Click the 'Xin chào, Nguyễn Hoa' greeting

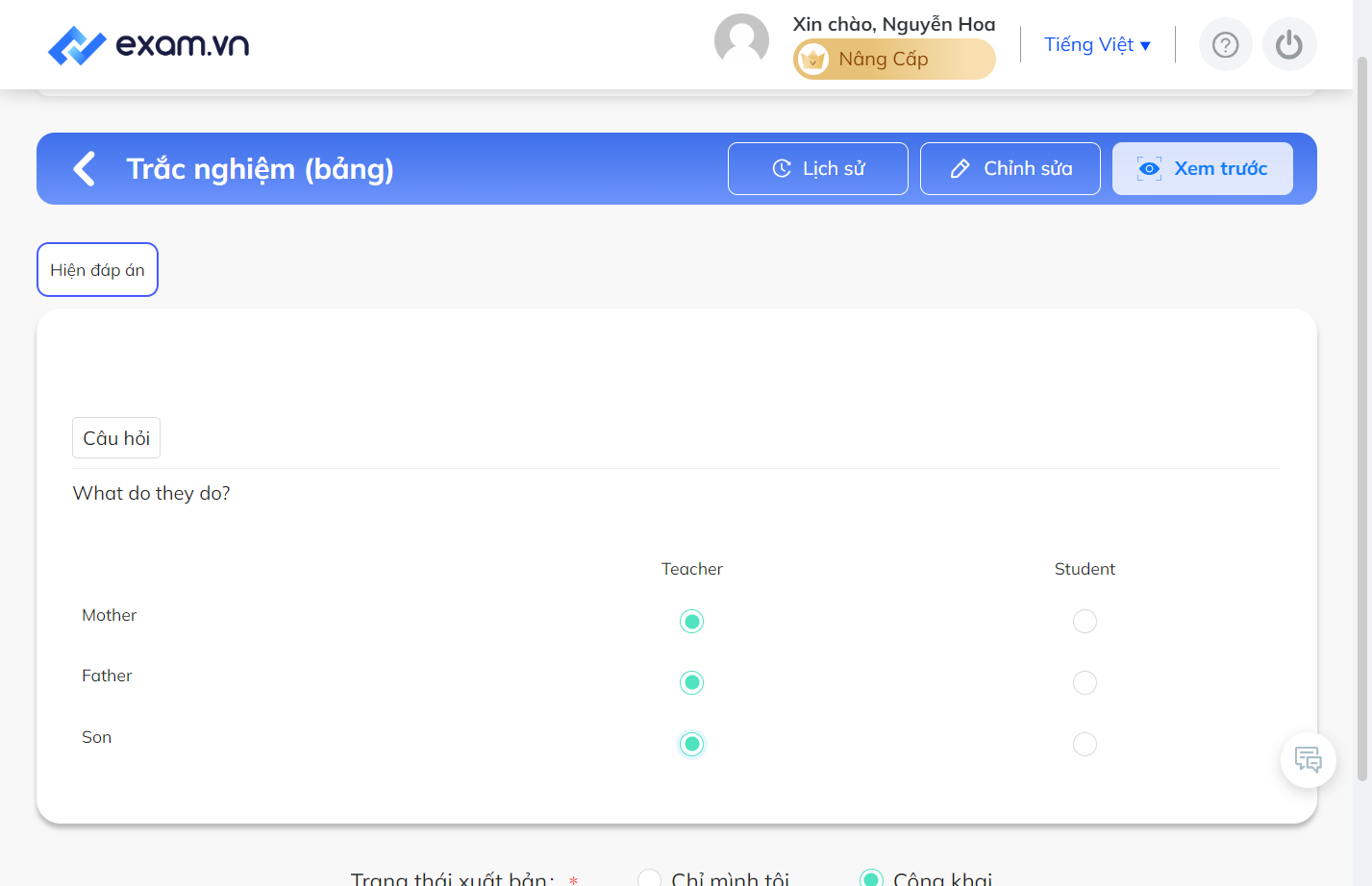(x=894, y=24)
